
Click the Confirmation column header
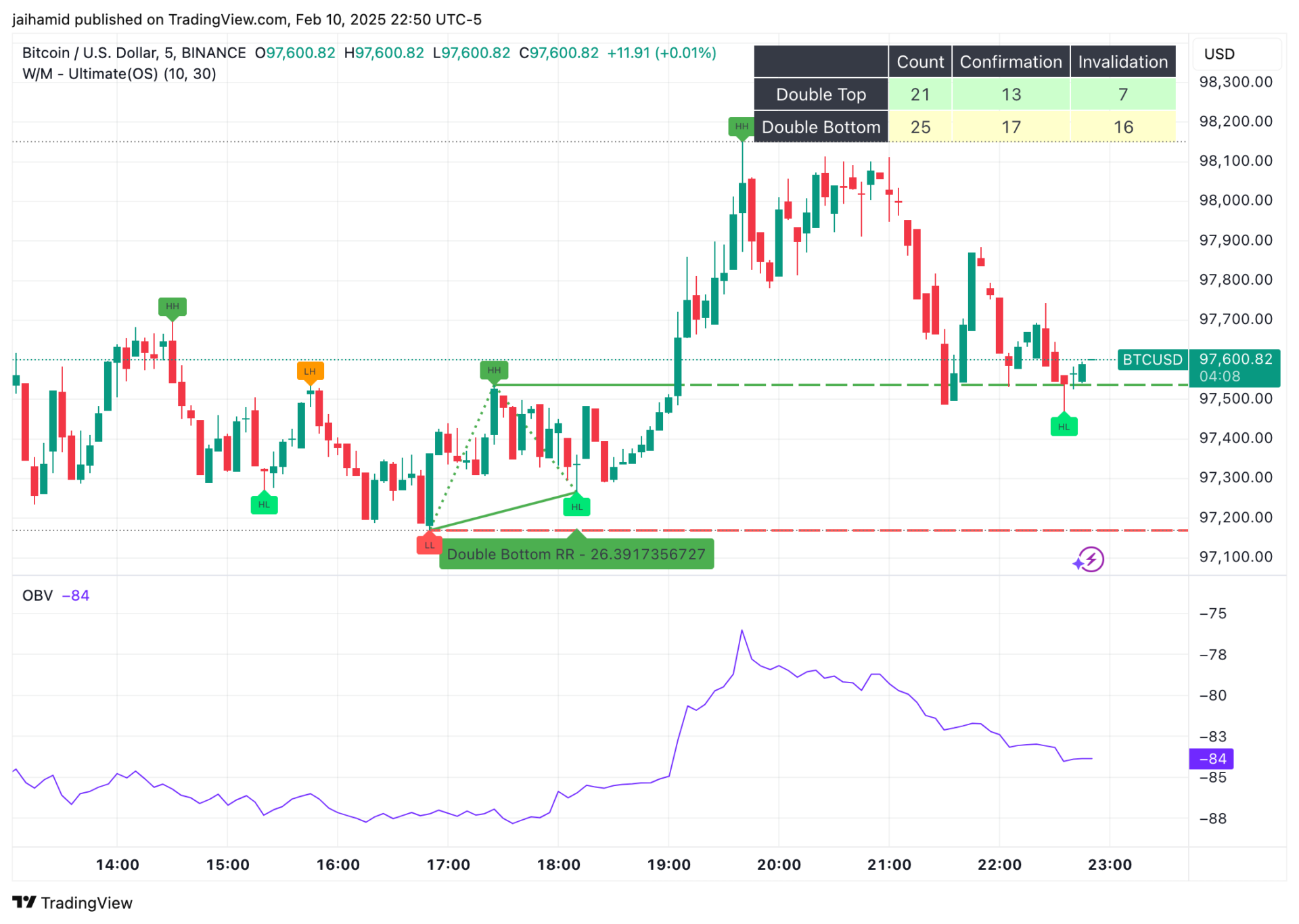tap(1011, 62)
